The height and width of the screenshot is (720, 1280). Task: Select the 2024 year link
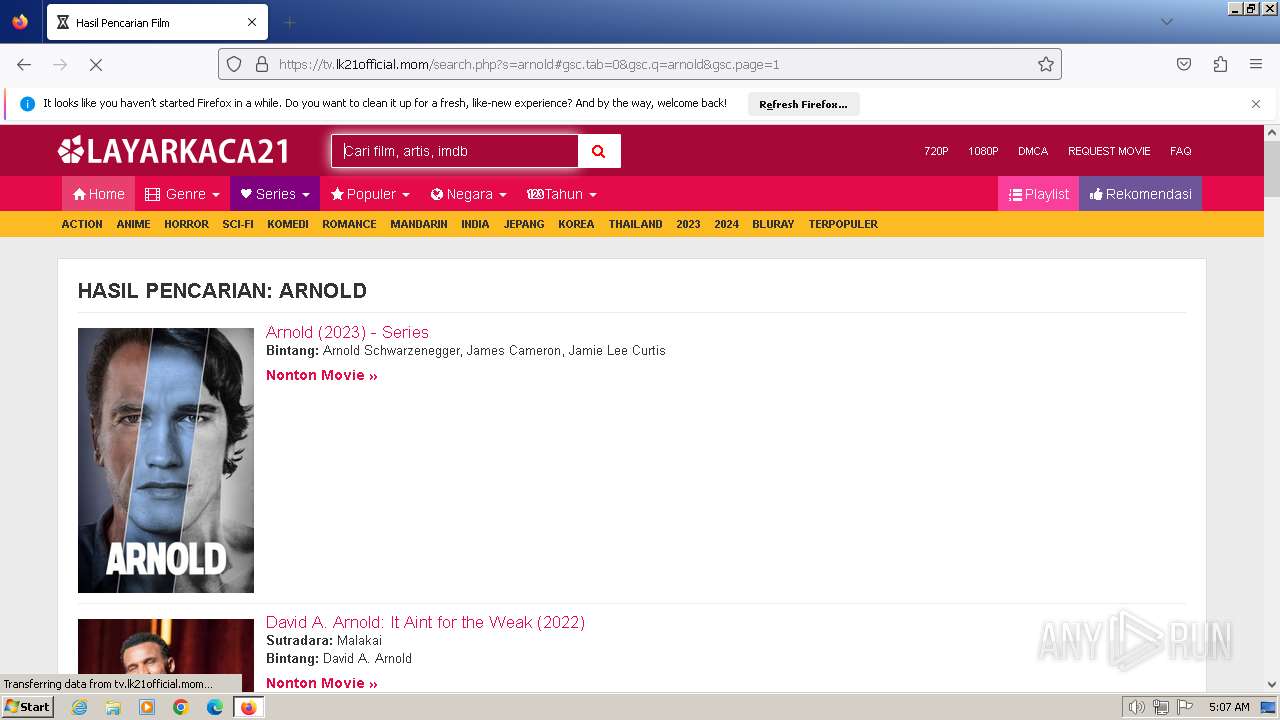(727, 224)
